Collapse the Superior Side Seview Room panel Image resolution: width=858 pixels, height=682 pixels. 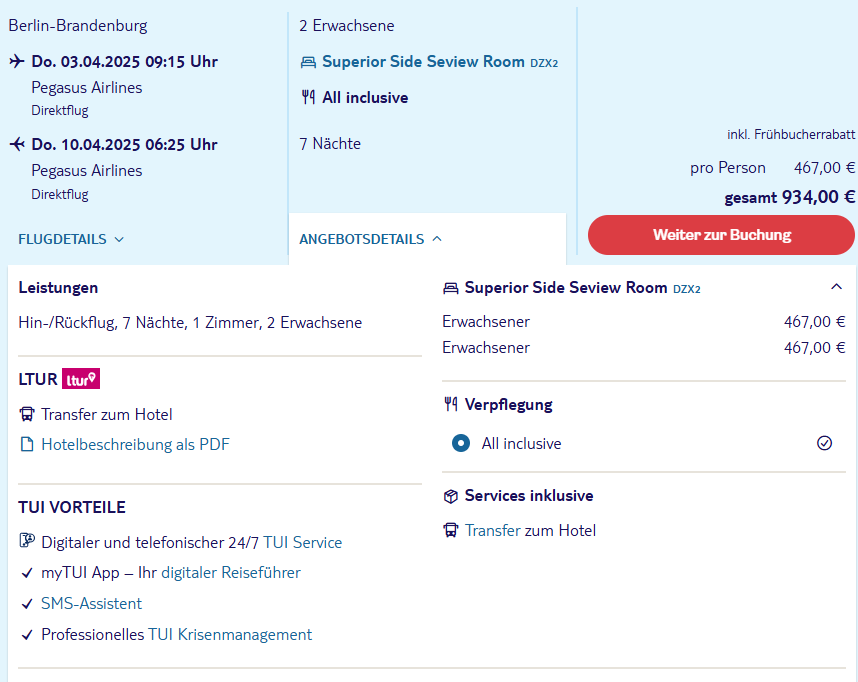(x=836, y=288)
